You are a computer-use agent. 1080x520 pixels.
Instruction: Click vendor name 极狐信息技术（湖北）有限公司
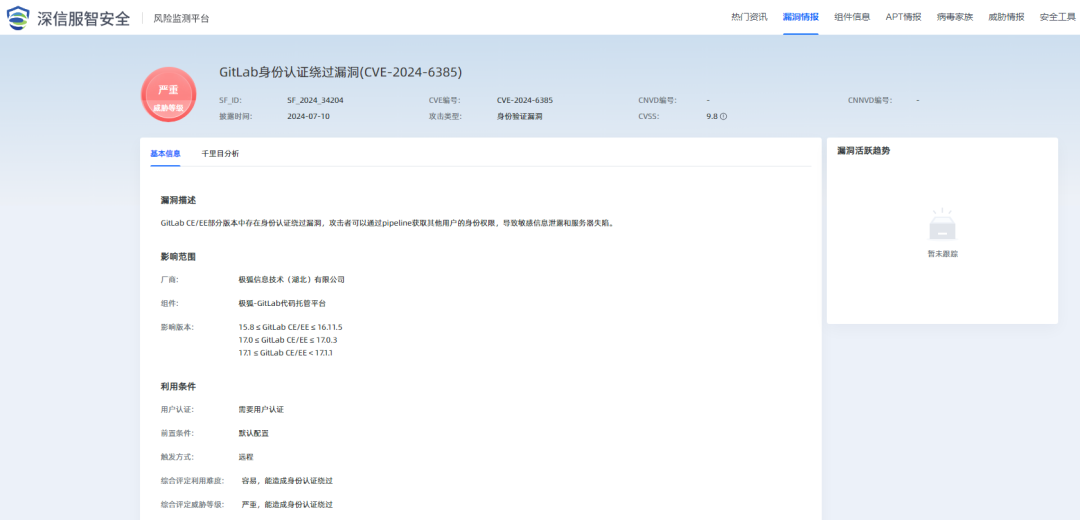click(291, 280)
